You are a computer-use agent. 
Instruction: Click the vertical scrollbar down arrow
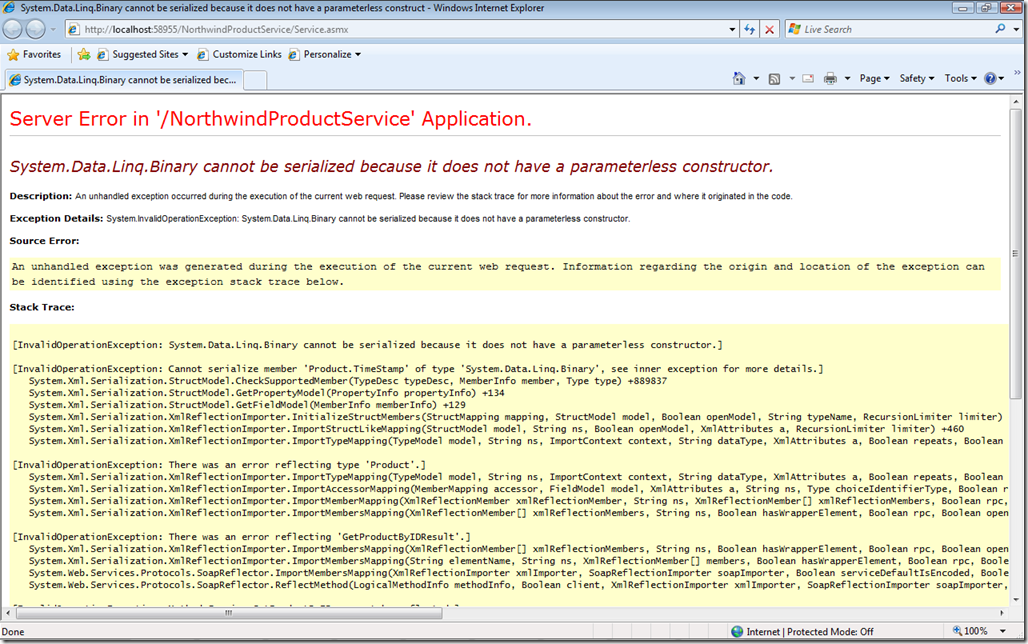pos(1016,599)
